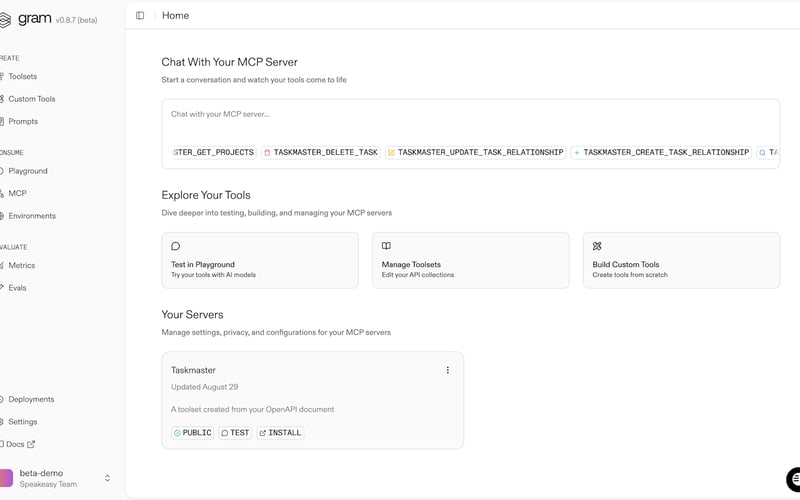
Task: Click the chat with MCP server input
Action: tap(470, 115)
